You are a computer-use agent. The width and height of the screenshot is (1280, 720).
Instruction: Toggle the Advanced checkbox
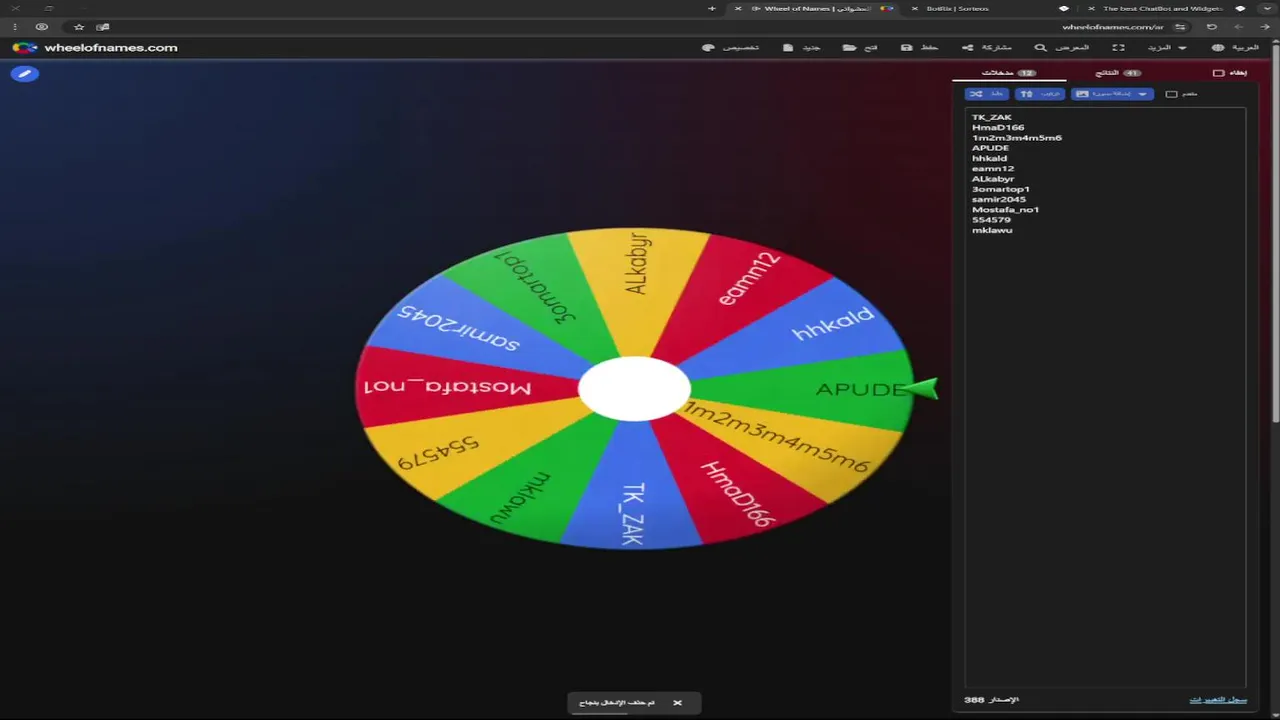(1171, 94)
